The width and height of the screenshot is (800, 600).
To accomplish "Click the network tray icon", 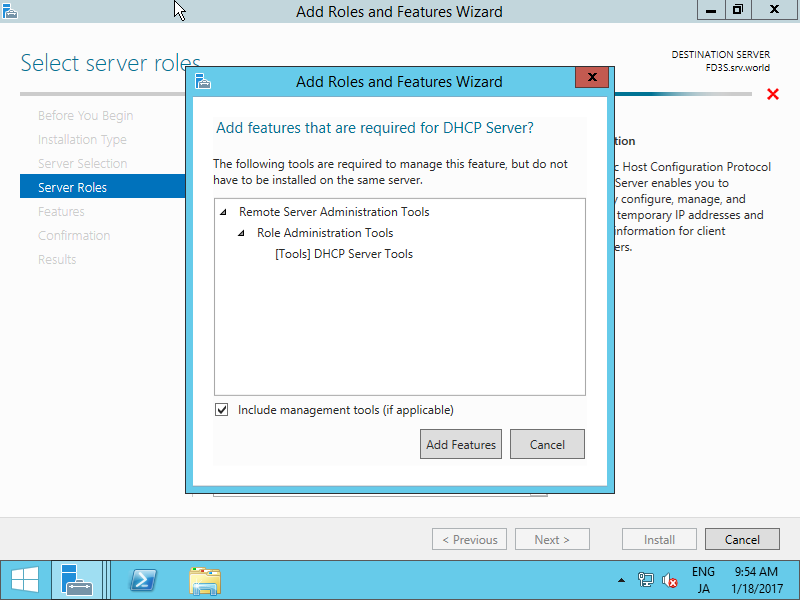I will click(x=645, y=580).
